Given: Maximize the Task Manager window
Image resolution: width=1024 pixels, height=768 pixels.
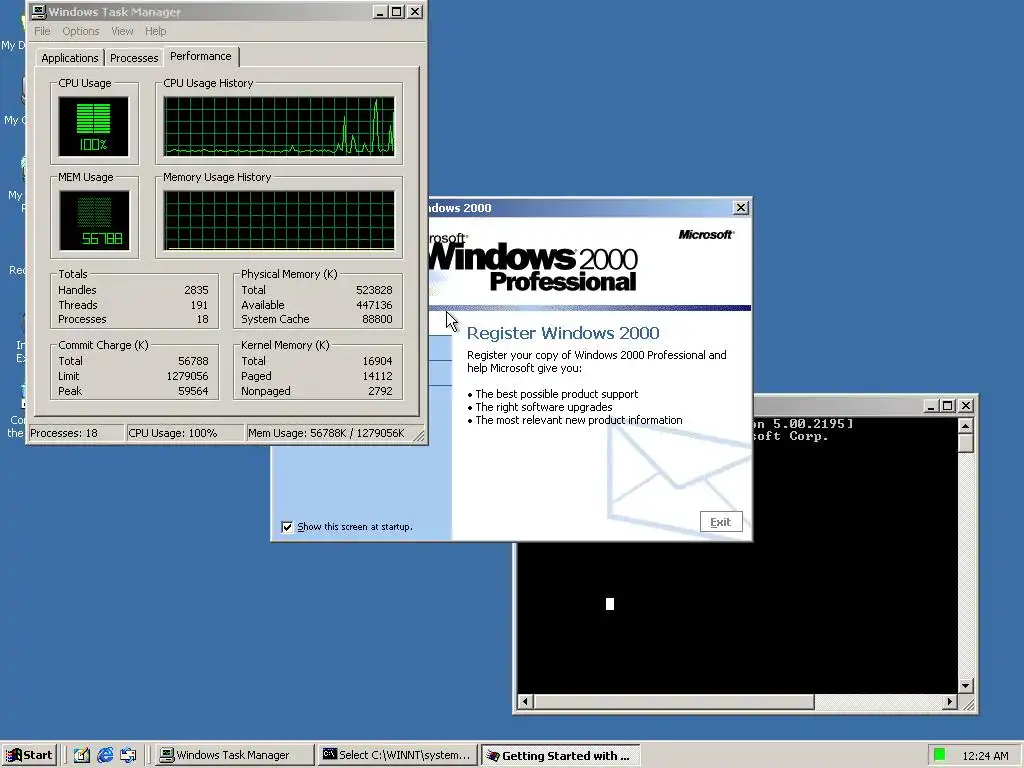Looking at the screenshot, I should [396, 12].
